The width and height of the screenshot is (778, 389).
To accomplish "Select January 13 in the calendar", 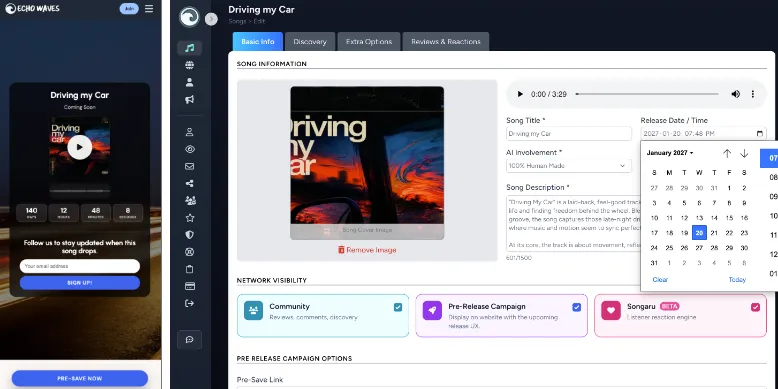I will click(x=699, y=218).
